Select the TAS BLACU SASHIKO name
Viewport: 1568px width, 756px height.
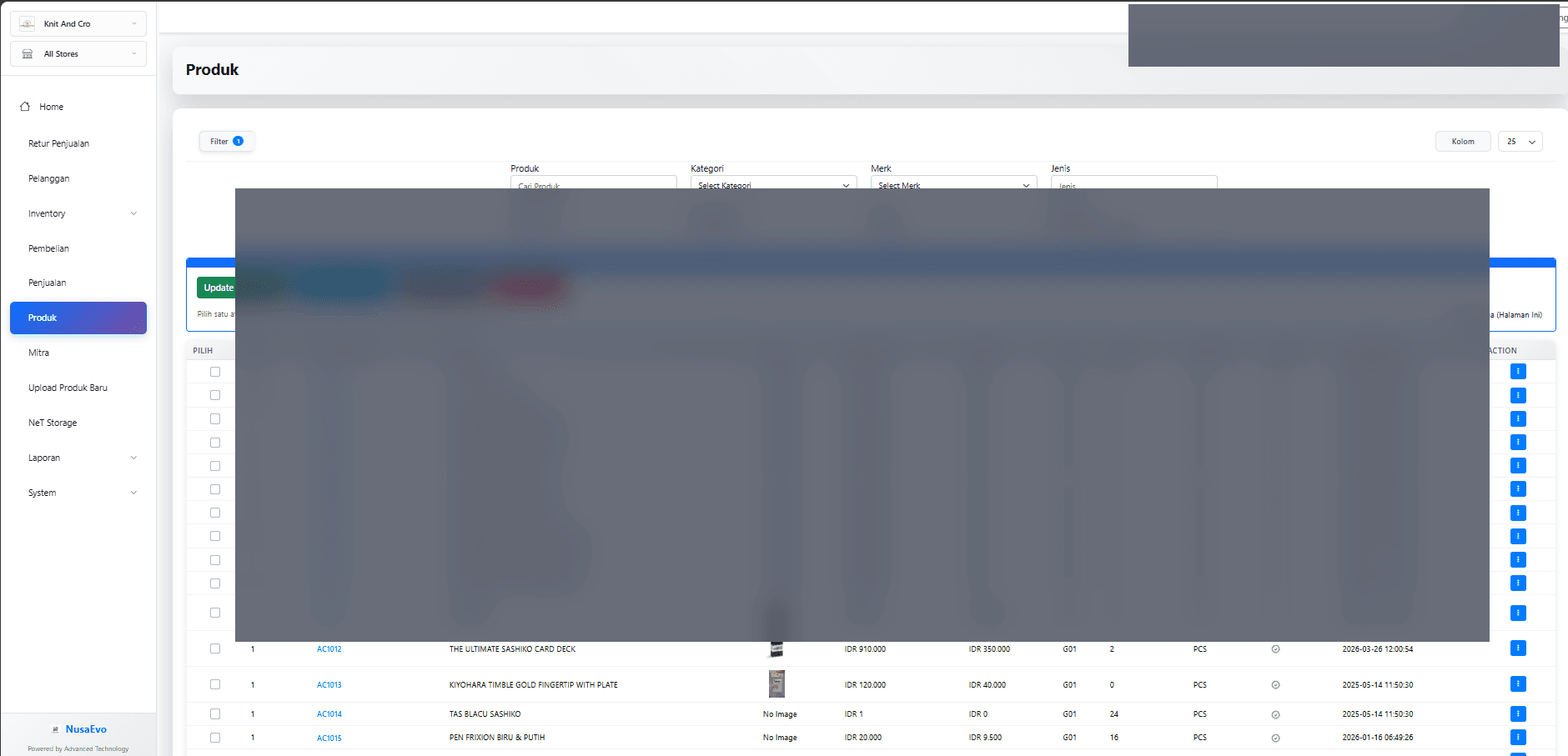485,714
